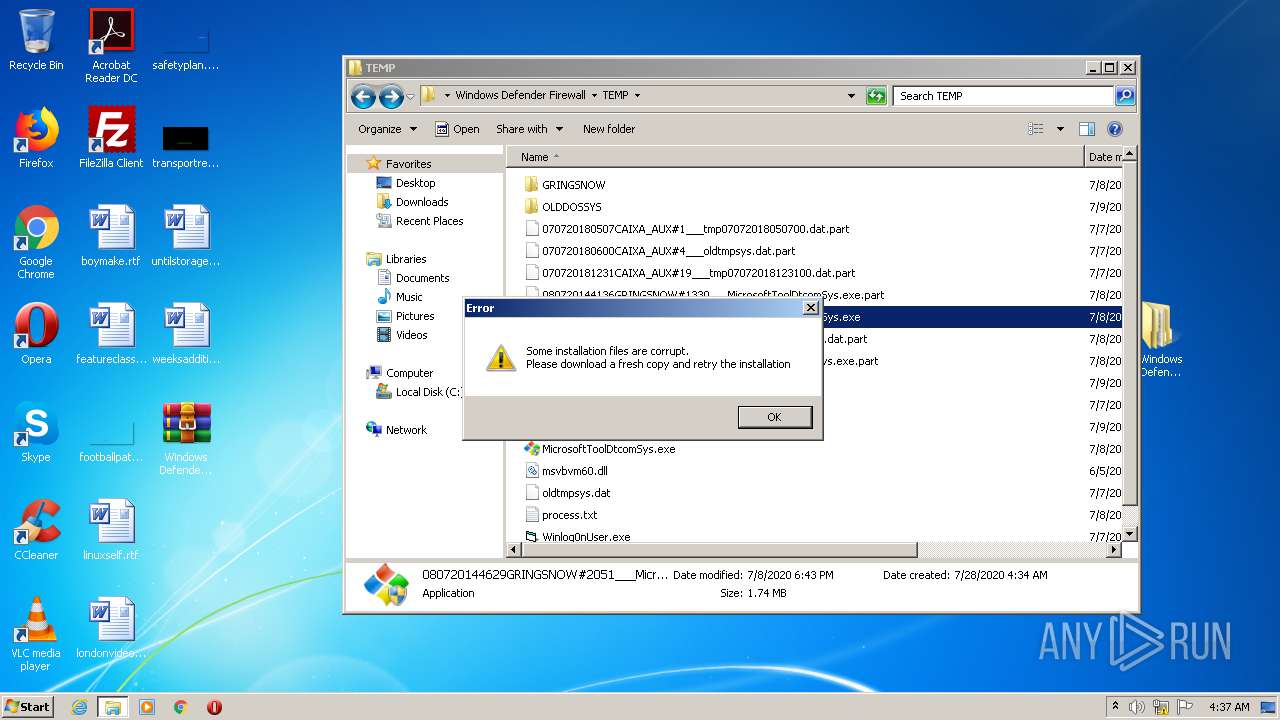This screenshot has height=720, width=1280.
Task: Open CCleaner desktop icon
Action: point(36,531)
